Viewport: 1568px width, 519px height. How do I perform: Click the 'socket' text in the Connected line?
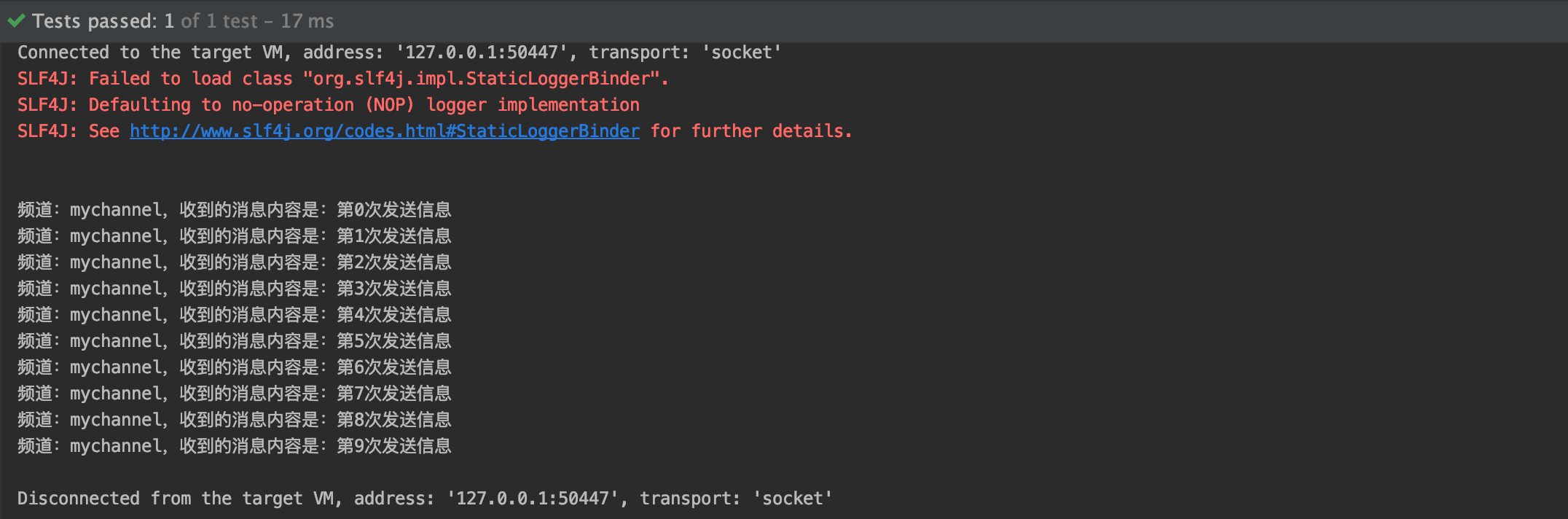741,52
